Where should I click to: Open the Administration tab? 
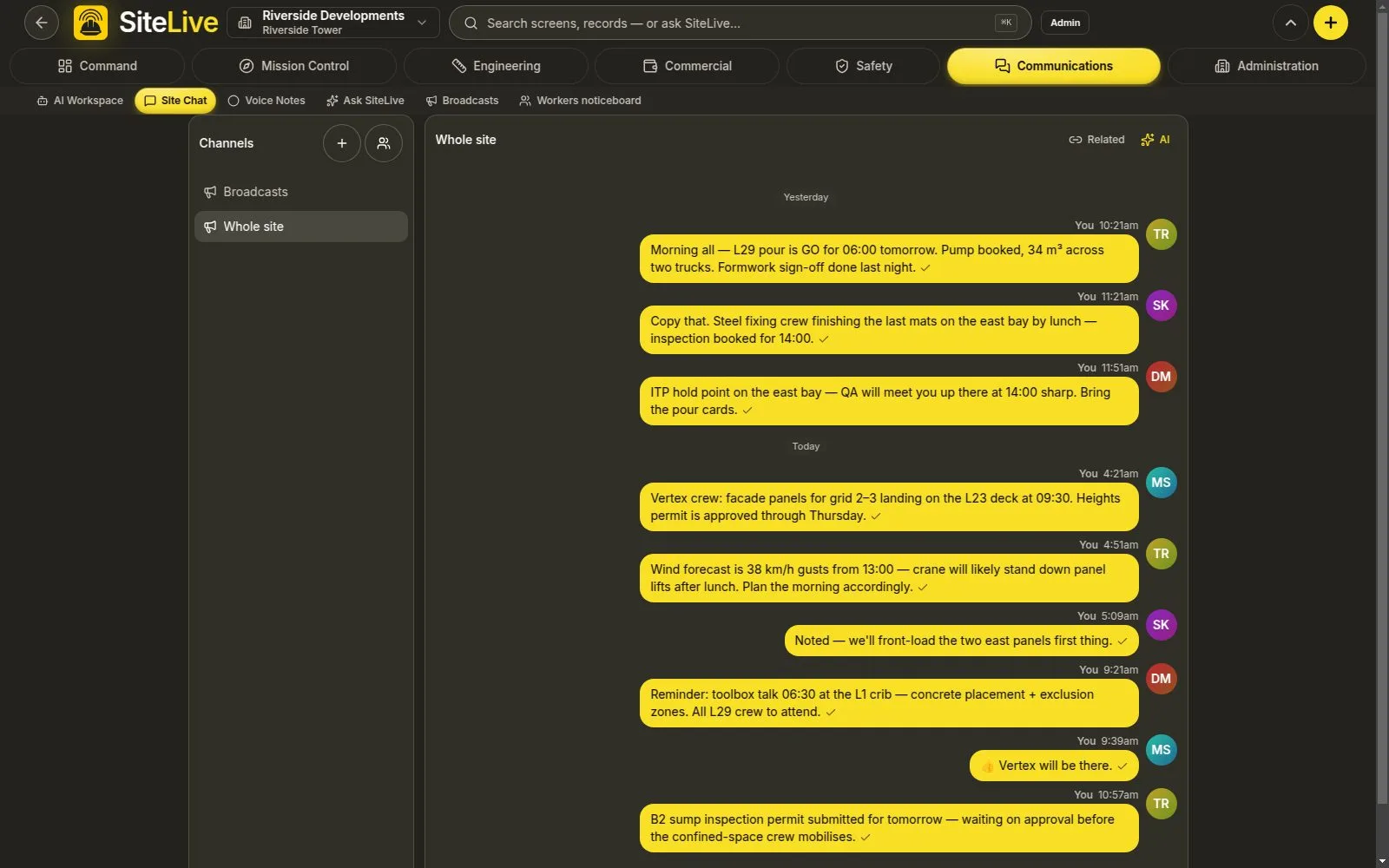(x=1267, y=66)
